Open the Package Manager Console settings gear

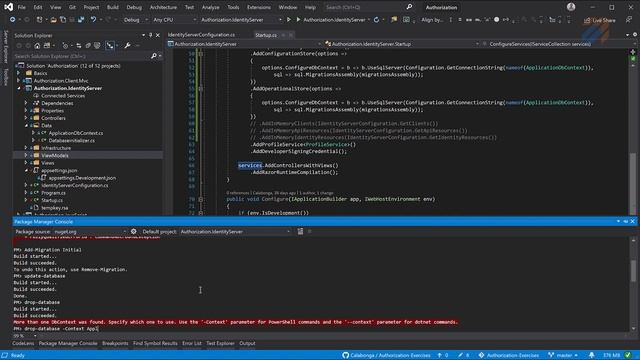[133, 231]
